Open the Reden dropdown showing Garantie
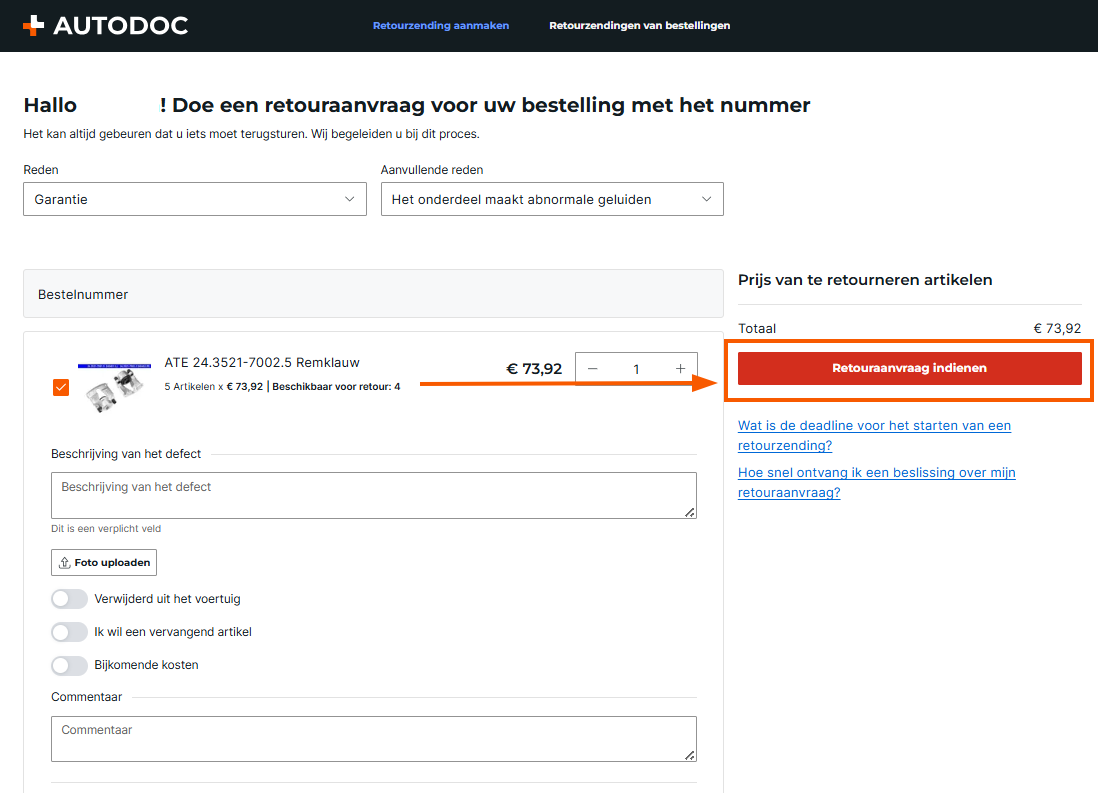 point(195,199)
